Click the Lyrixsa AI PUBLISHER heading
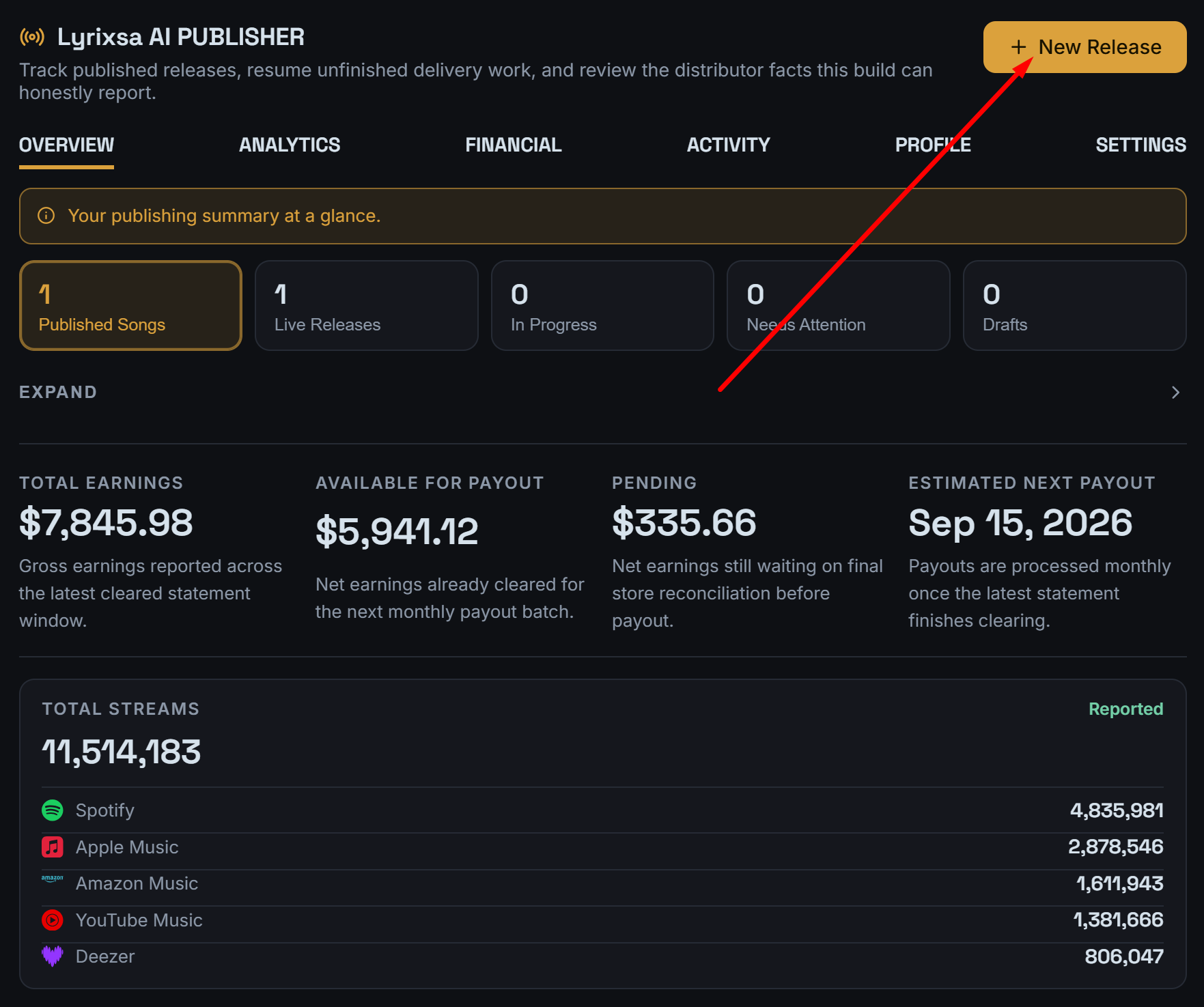This screenshot has height=1007, width=1204. tap(181, 37)
